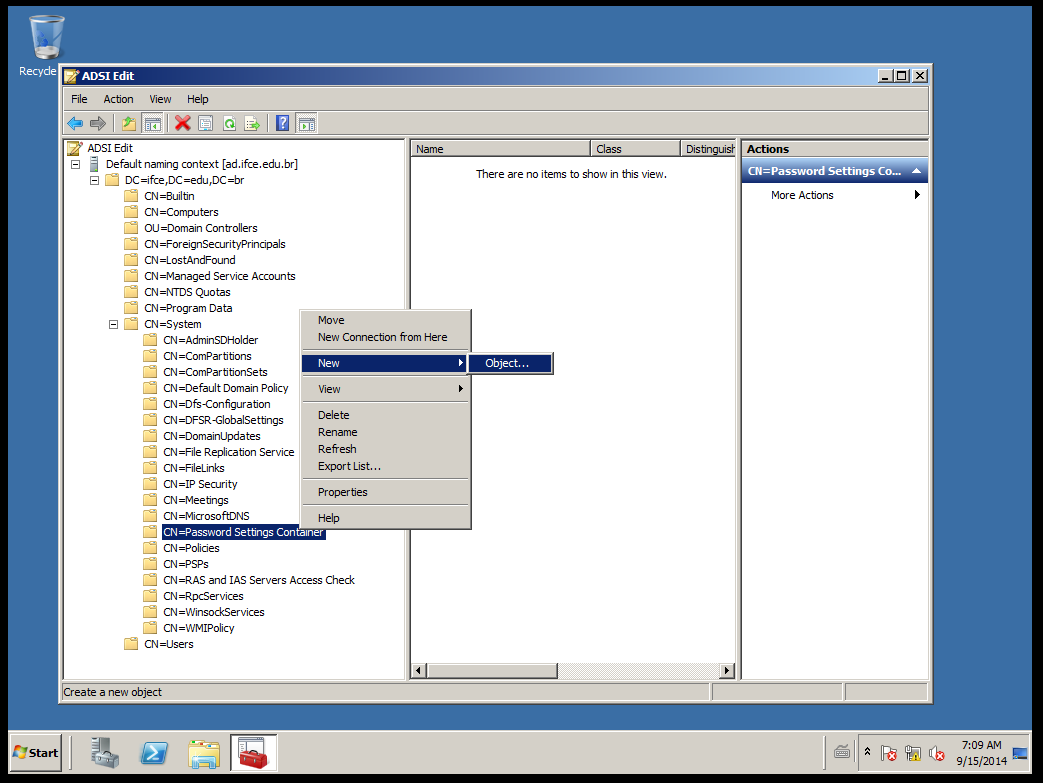Image resolution: width=1043 pixels, height=783 pixels.
Task: Click the Action Center flag tray icon
Action: [889, 753]
